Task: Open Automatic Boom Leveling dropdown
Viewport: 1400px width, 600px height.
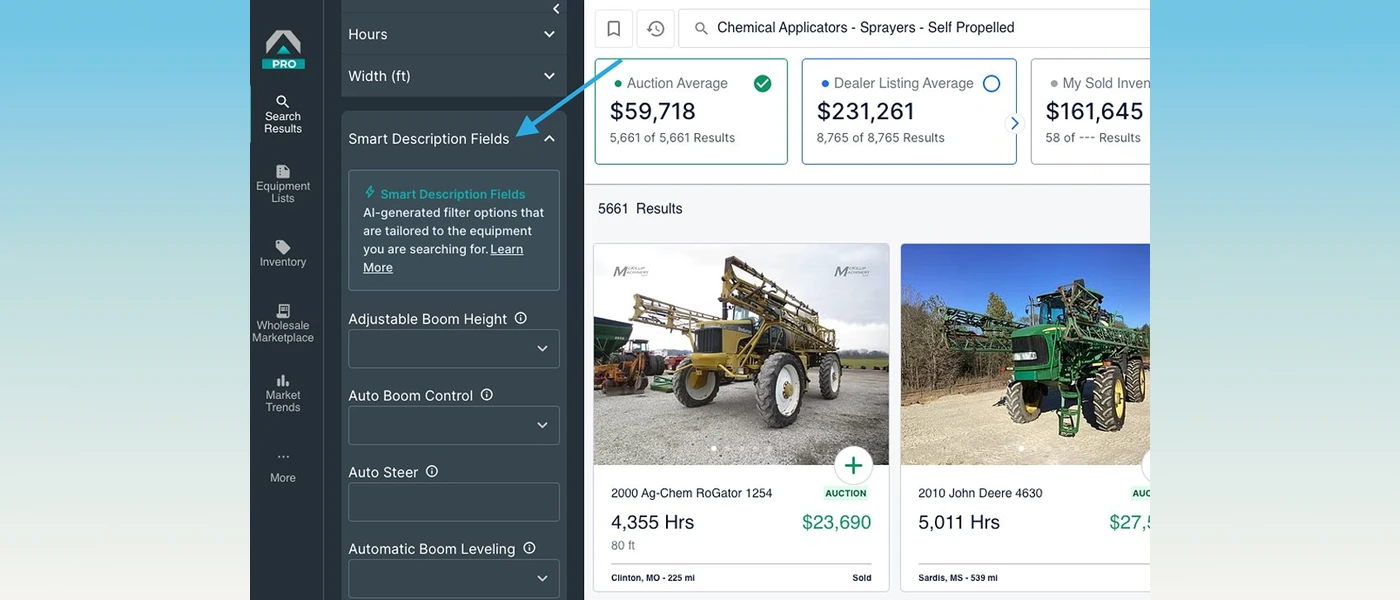Action: pos(453,578)
